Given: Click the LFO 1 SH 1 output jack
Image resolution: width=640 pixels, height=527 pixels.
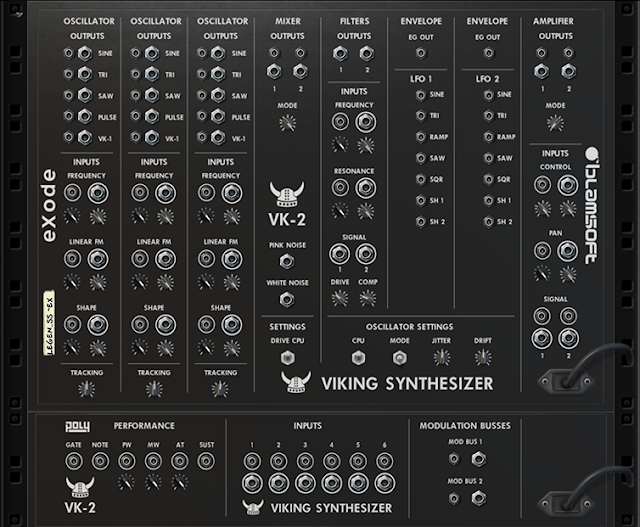Looking at the screenshot, I should 421,201.
